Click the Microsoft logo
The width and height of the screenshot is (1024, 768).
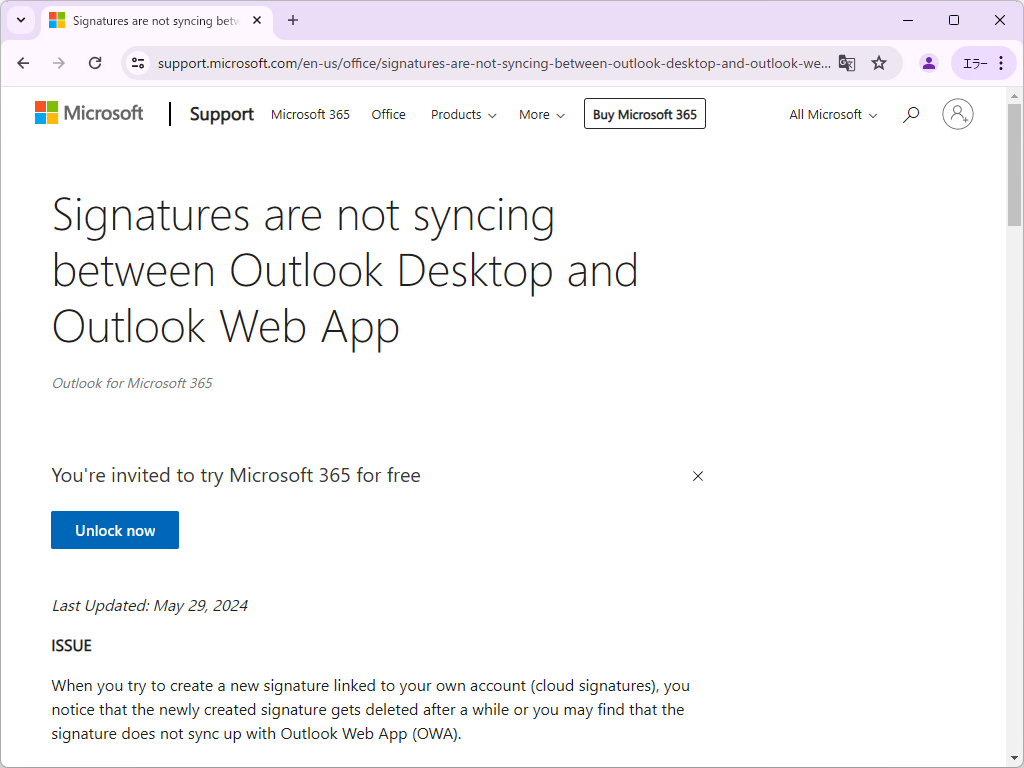(x=89, y=113)
